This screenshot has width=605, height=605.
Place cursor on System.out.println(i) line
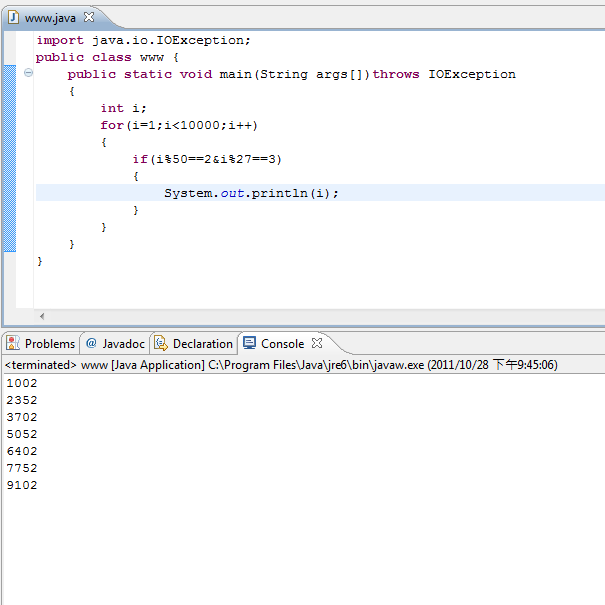[251, 193]
